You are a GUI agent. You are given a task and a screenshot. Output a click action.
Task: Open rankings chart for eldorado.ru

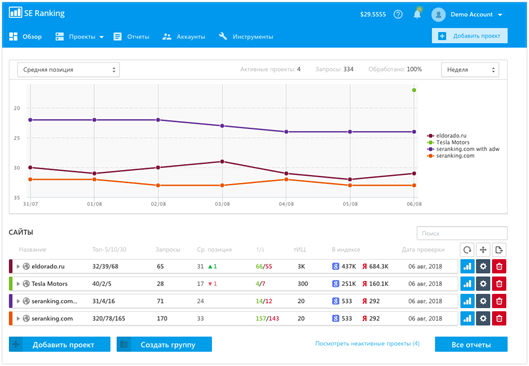[467, 266]
